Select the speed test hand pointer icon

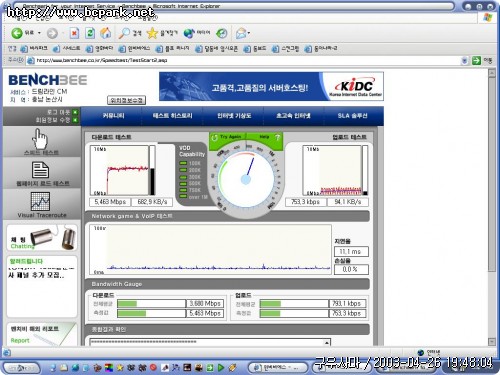tap(40, 139)
